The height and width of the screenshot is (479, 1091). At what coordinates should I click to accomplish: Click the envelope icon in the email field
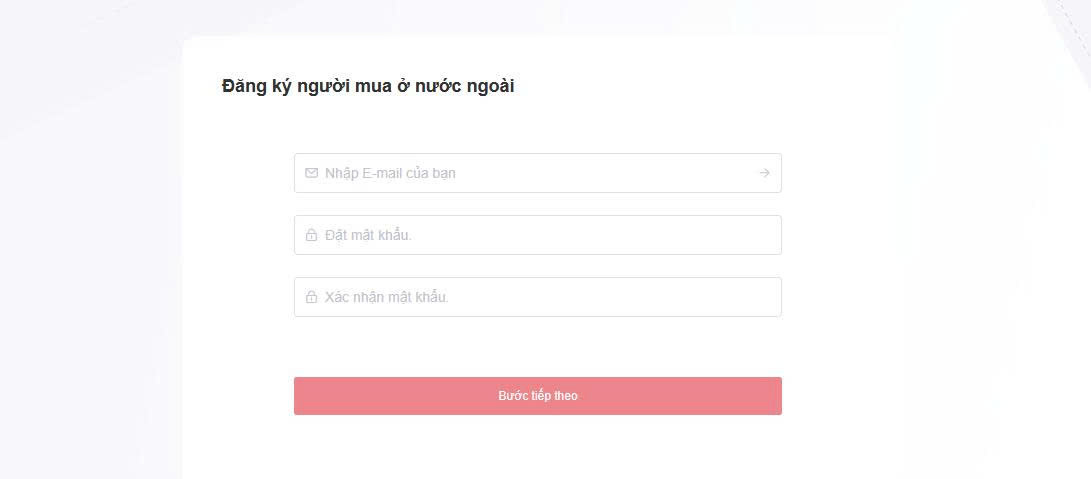tap(312, 173)
